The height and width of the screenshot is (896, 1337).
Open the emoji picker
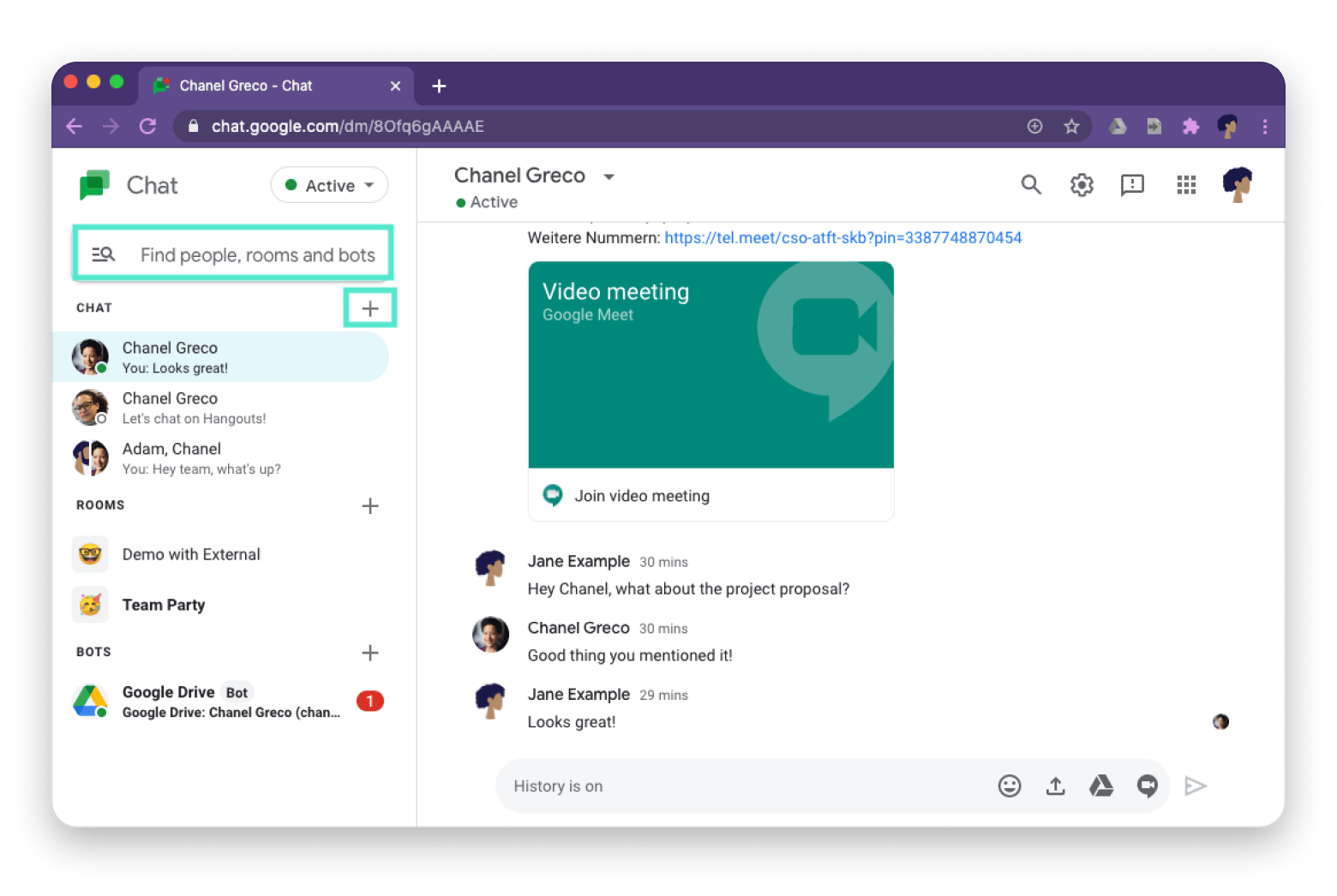(1010, 786)
